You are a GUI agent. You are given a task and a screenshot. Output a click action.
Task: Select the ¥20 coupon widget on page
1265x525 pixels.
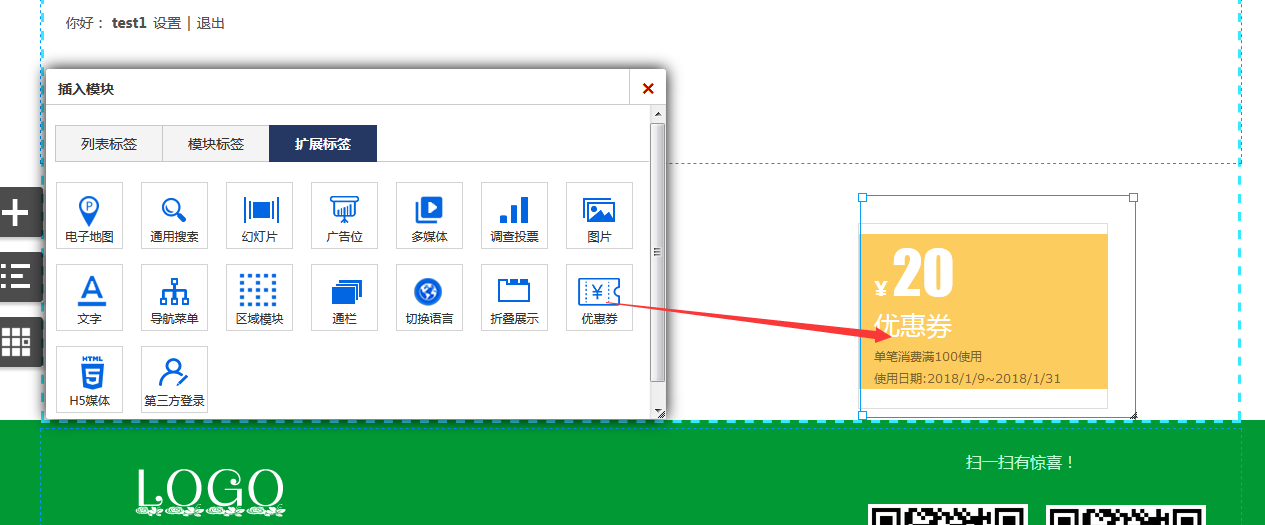pyautogui.click(x=984, y=311)
